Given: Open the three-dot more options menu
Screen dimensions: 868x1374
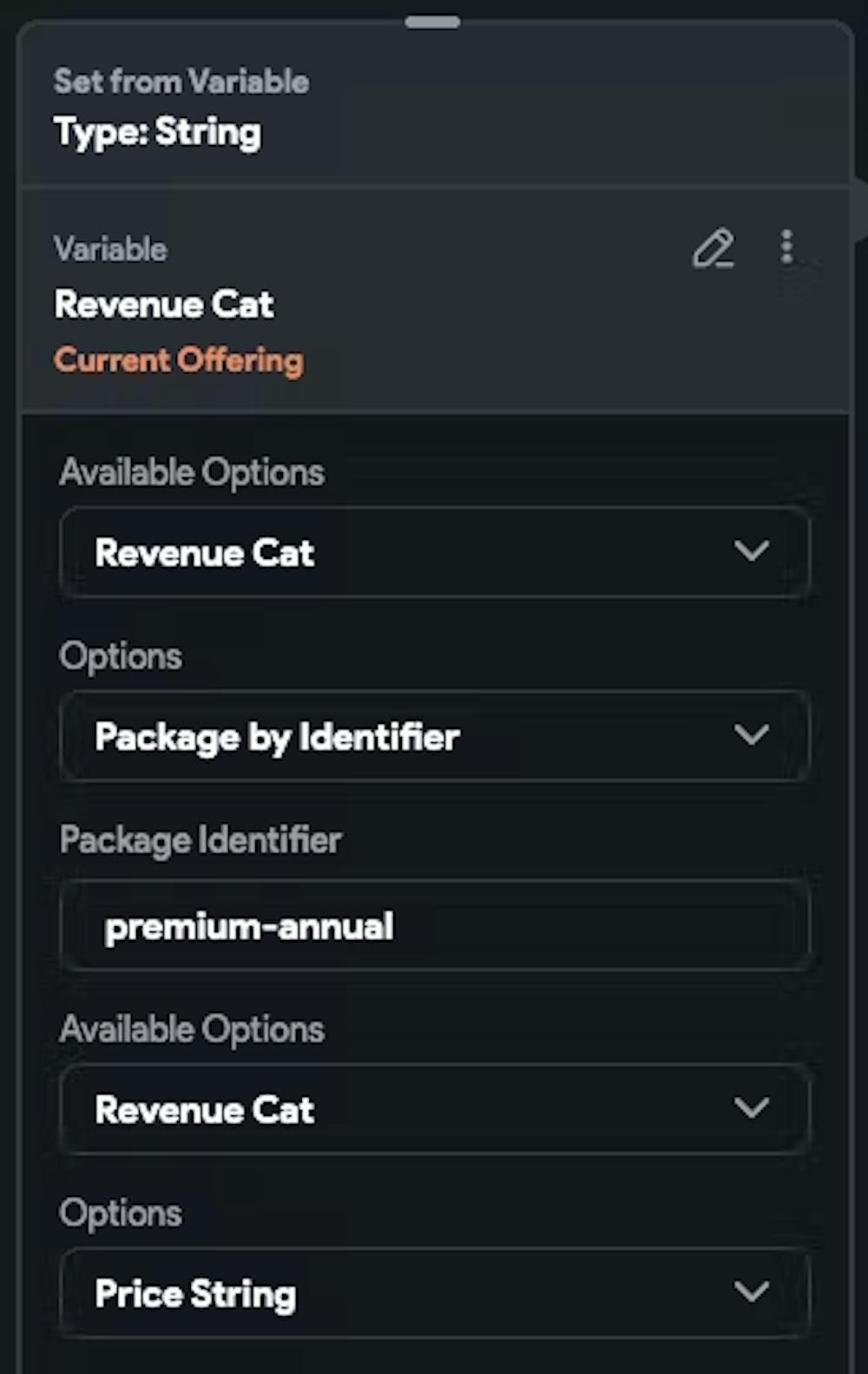Looking at the screenshot, I should [786, 247].
